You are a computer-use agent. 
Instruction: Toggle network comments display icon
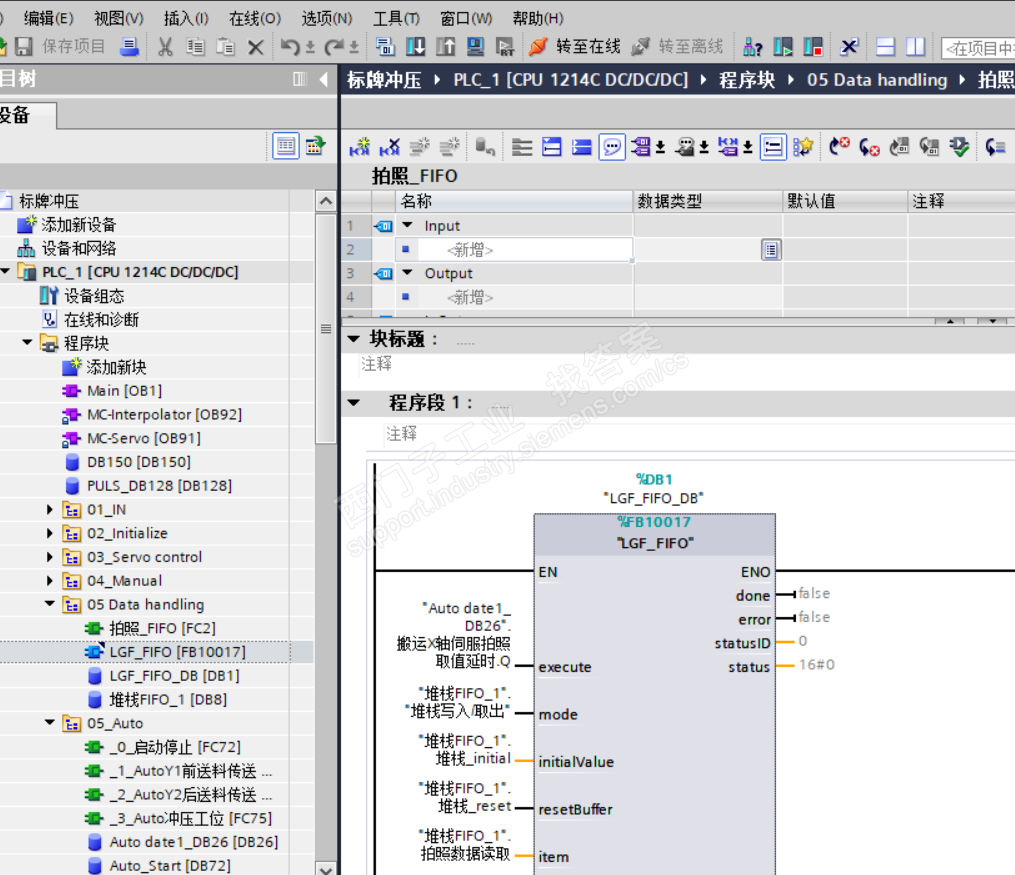tap(612, 147)
